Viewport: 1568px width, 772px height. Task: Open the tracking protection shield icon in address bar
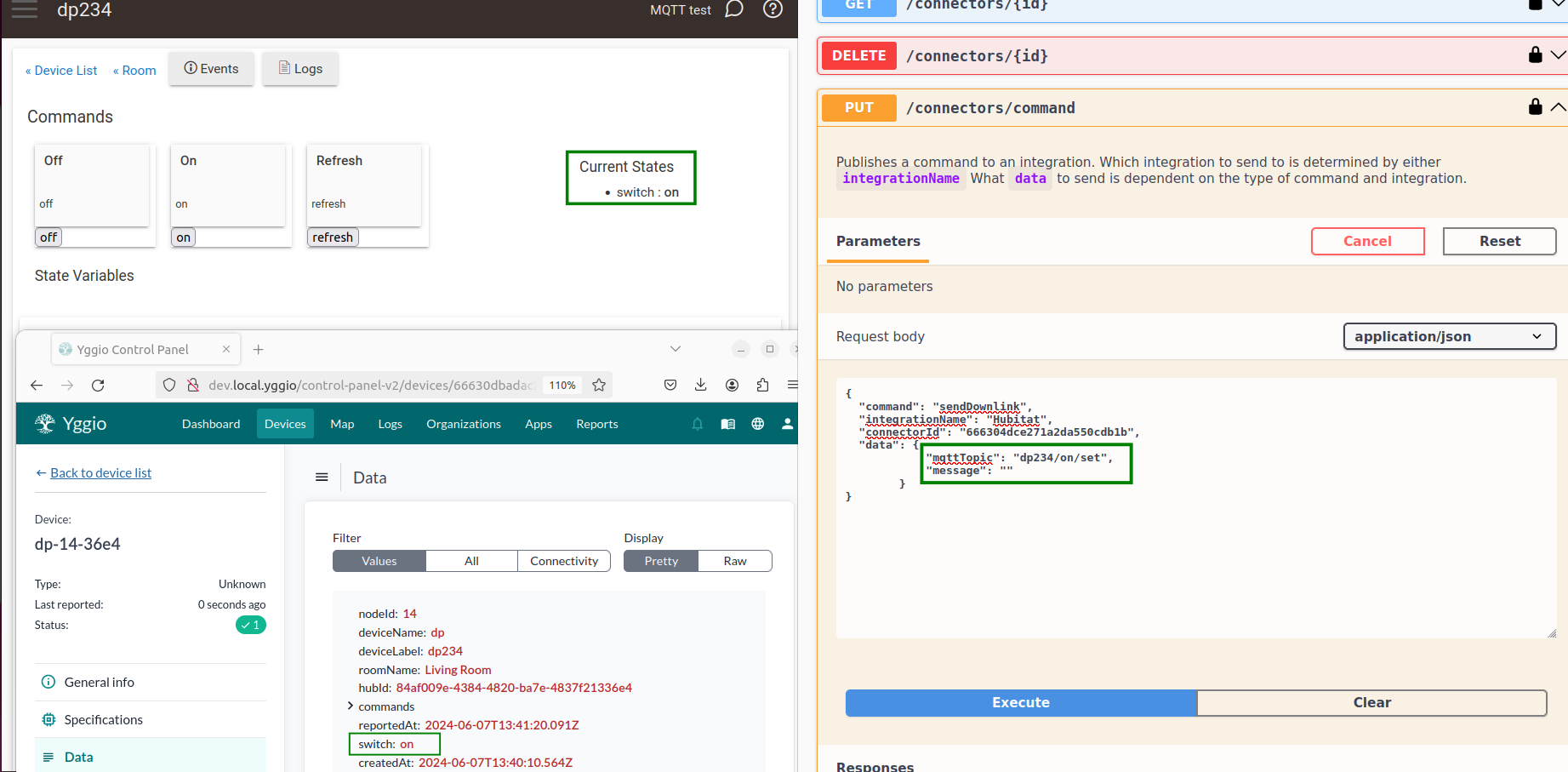coord(169,386)
